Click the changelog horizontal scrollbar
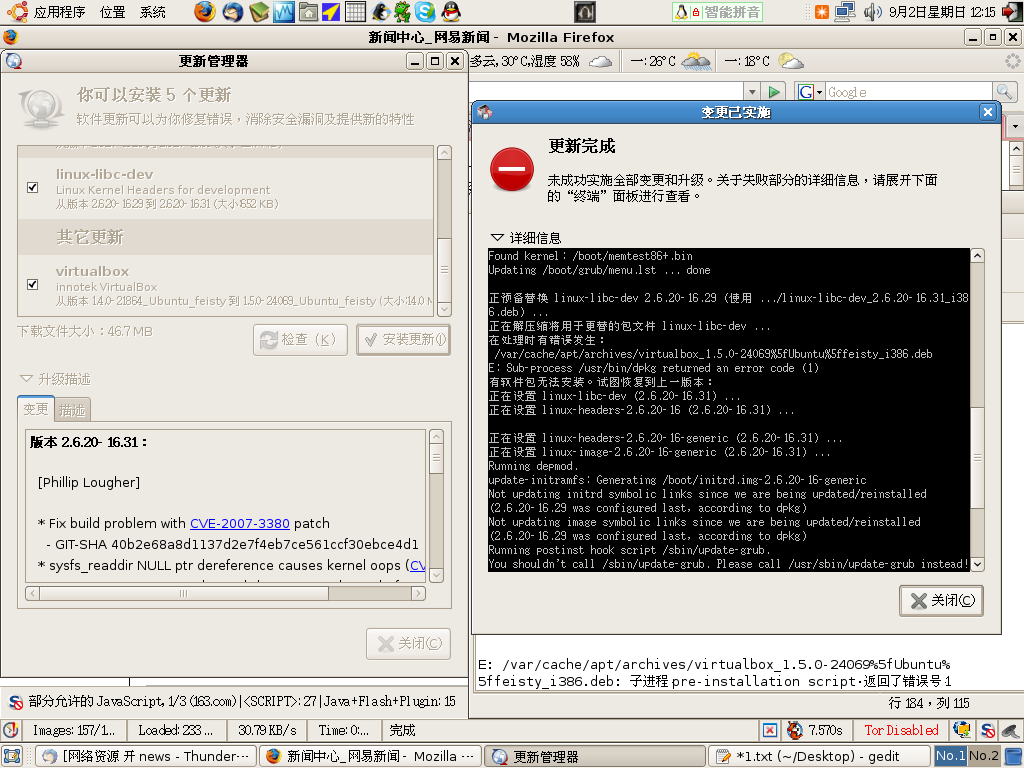 tap(184, 594)
